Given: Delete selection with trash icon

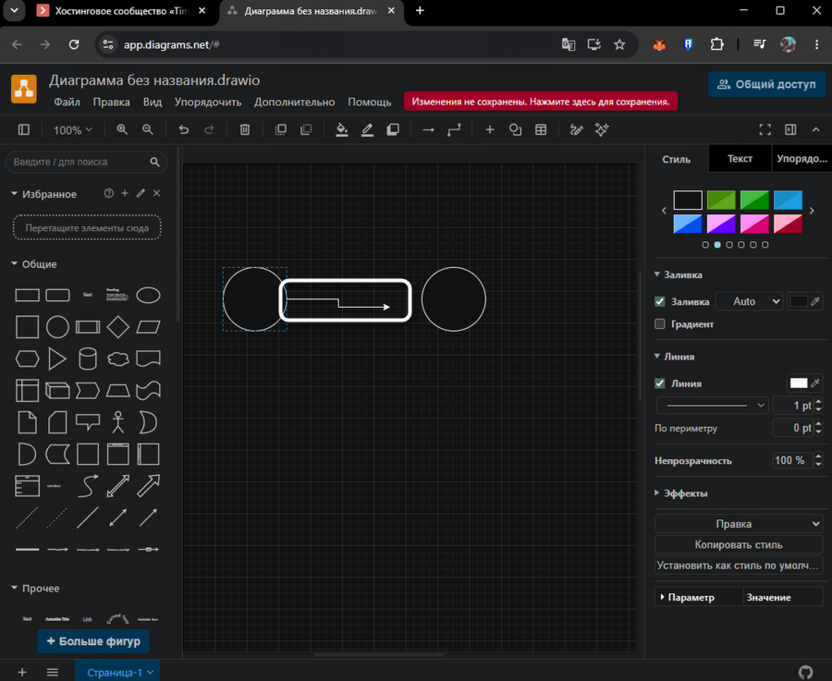Looking at the screenshot, I should pos(245,130).
